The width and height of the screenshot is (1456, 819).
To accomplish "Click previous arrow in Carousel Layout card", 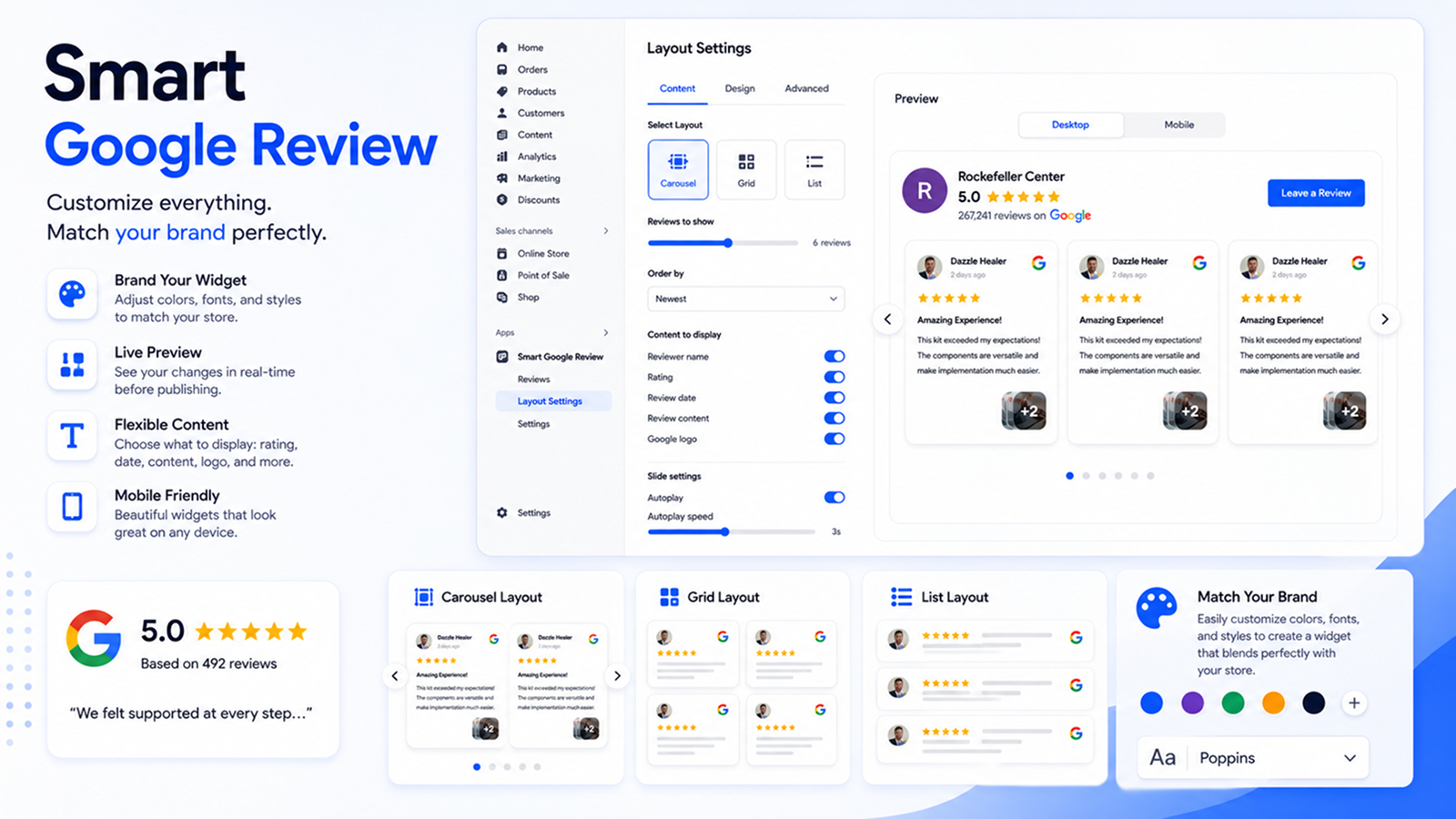I will pyautogui.click(x=395, y=676).
